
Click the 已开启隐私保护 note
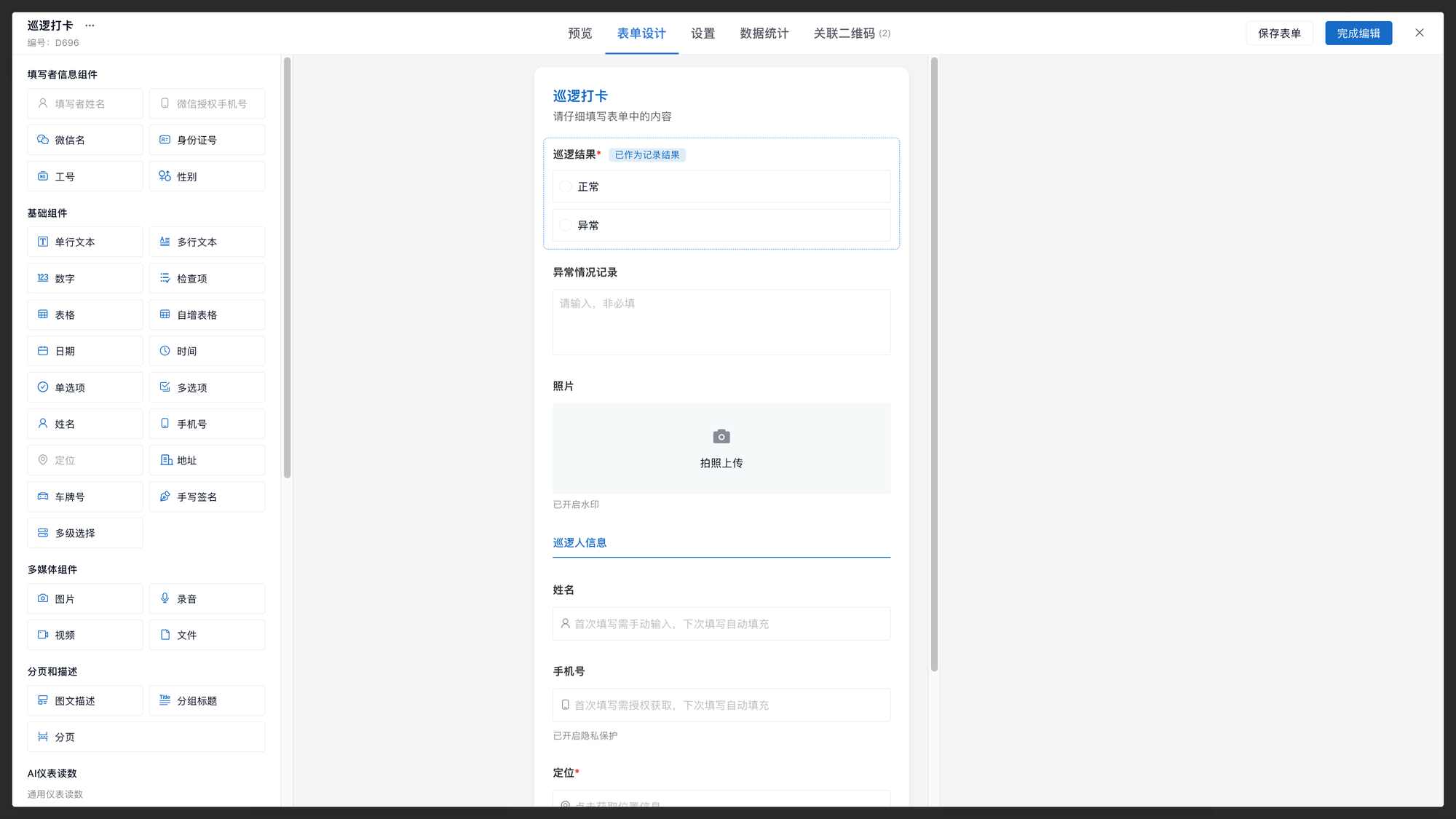[x=585, y=736]
